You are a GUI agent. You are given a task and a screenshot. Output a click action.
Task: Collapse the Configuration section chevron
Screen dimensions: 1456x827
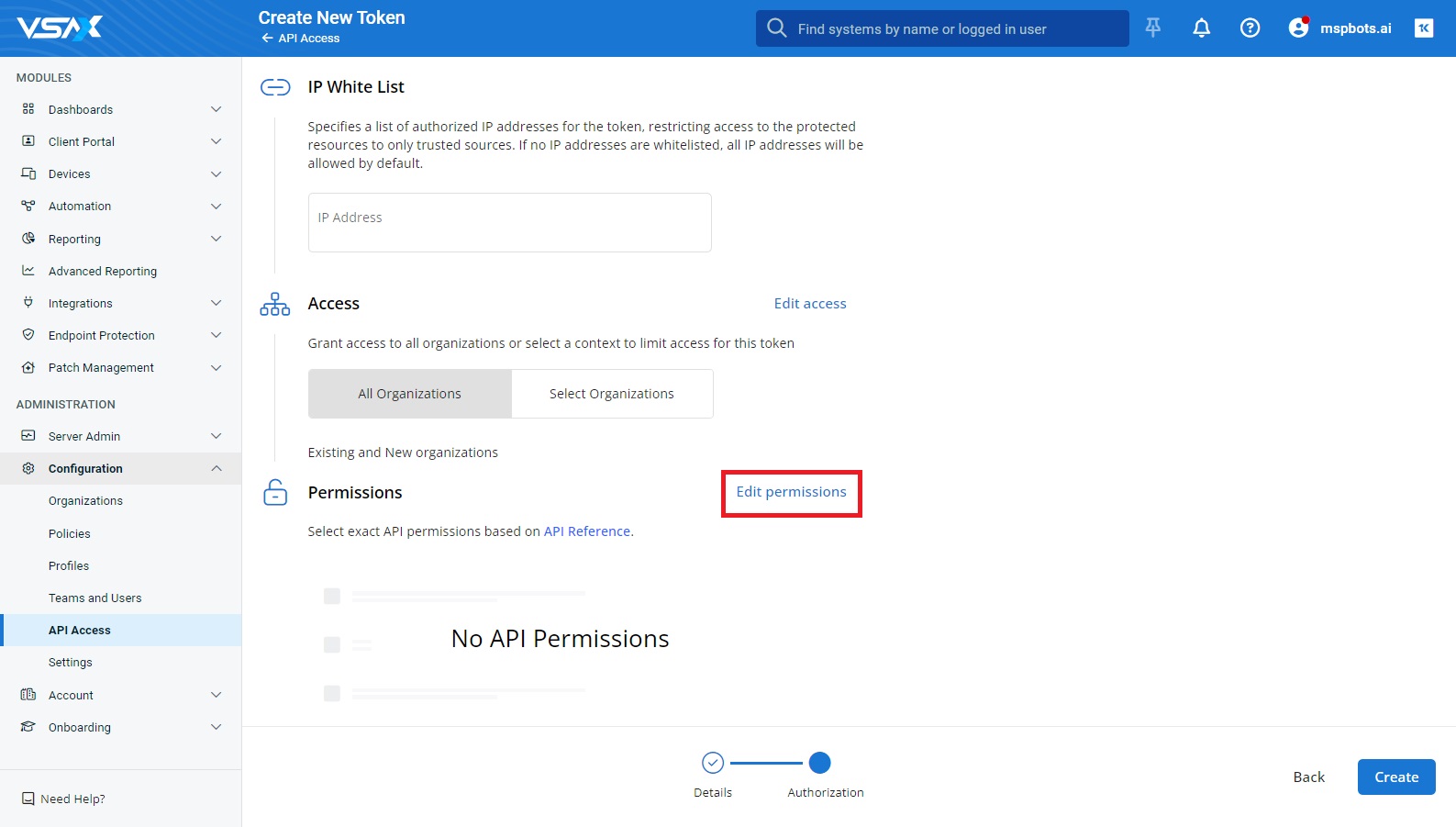217,469
